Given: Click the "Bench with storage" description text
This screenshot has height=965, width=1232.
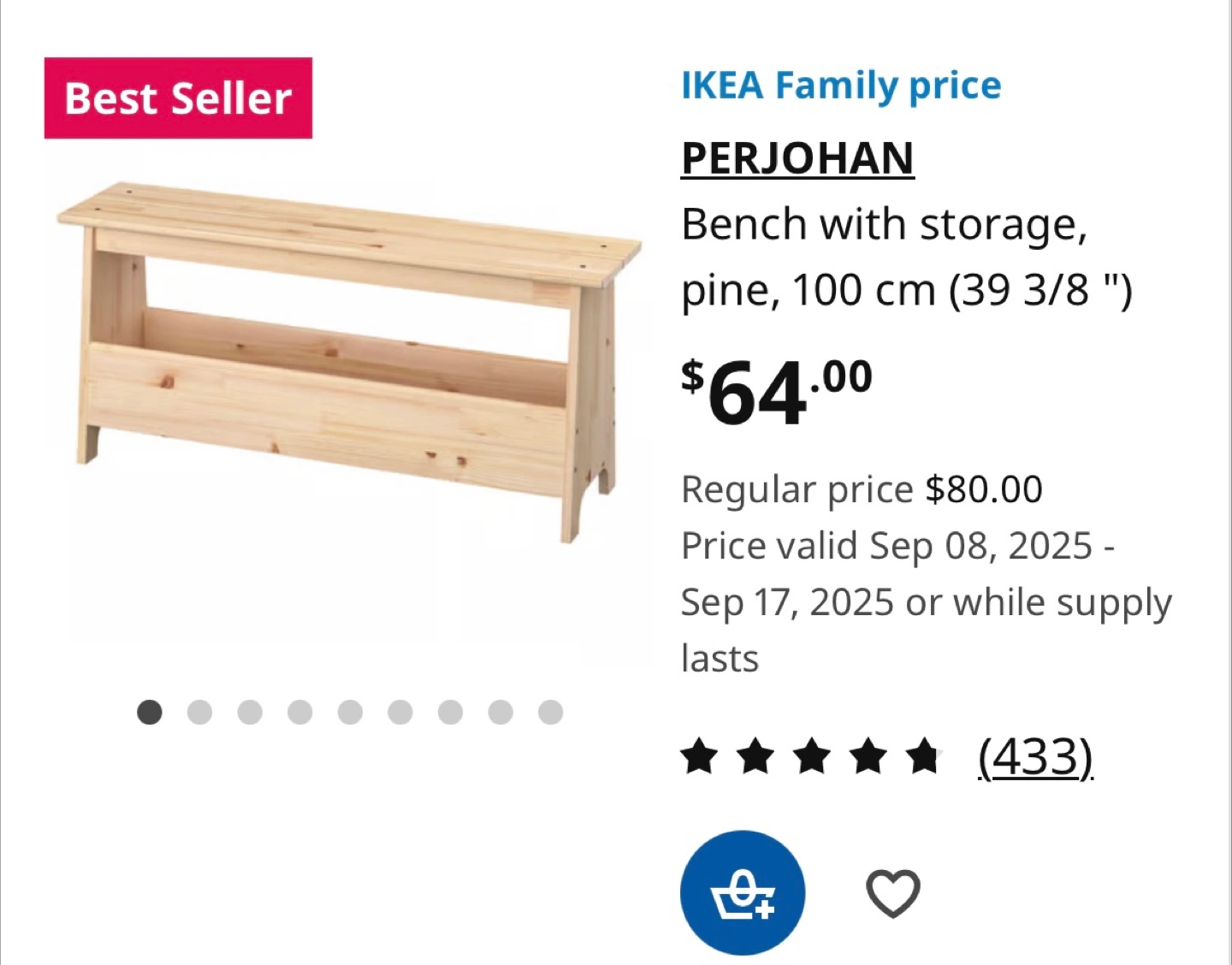Looking at the screenshot, I should [x=884, y=225].
